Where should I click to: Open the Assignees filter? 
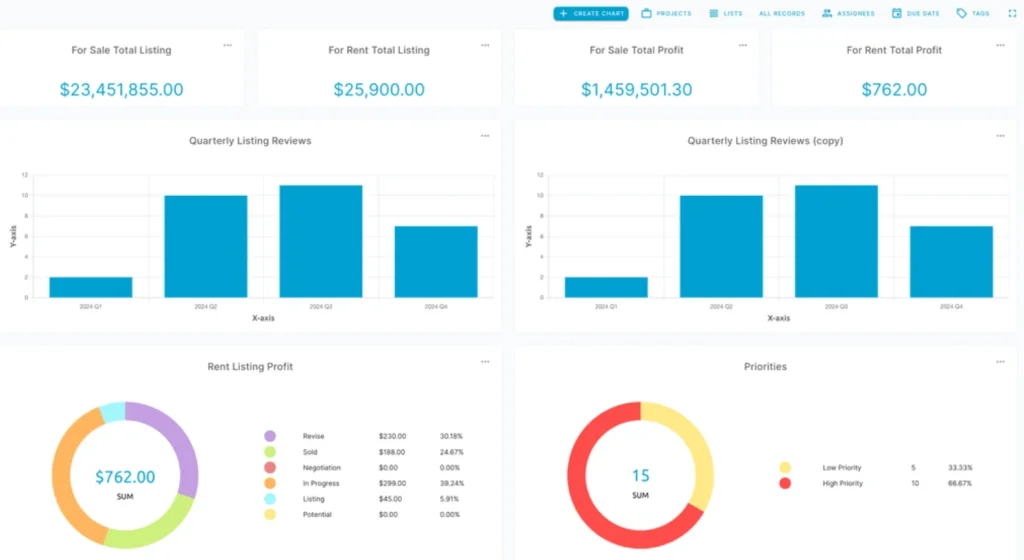(848, 14)
